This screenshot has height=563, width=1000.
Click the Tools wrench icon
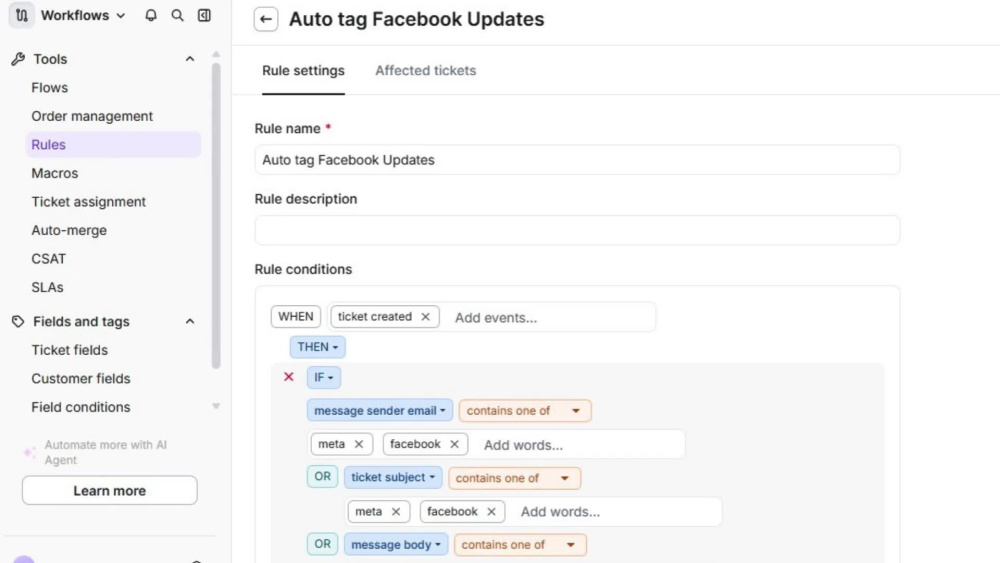pyautogui.click(x=18, y=59)
